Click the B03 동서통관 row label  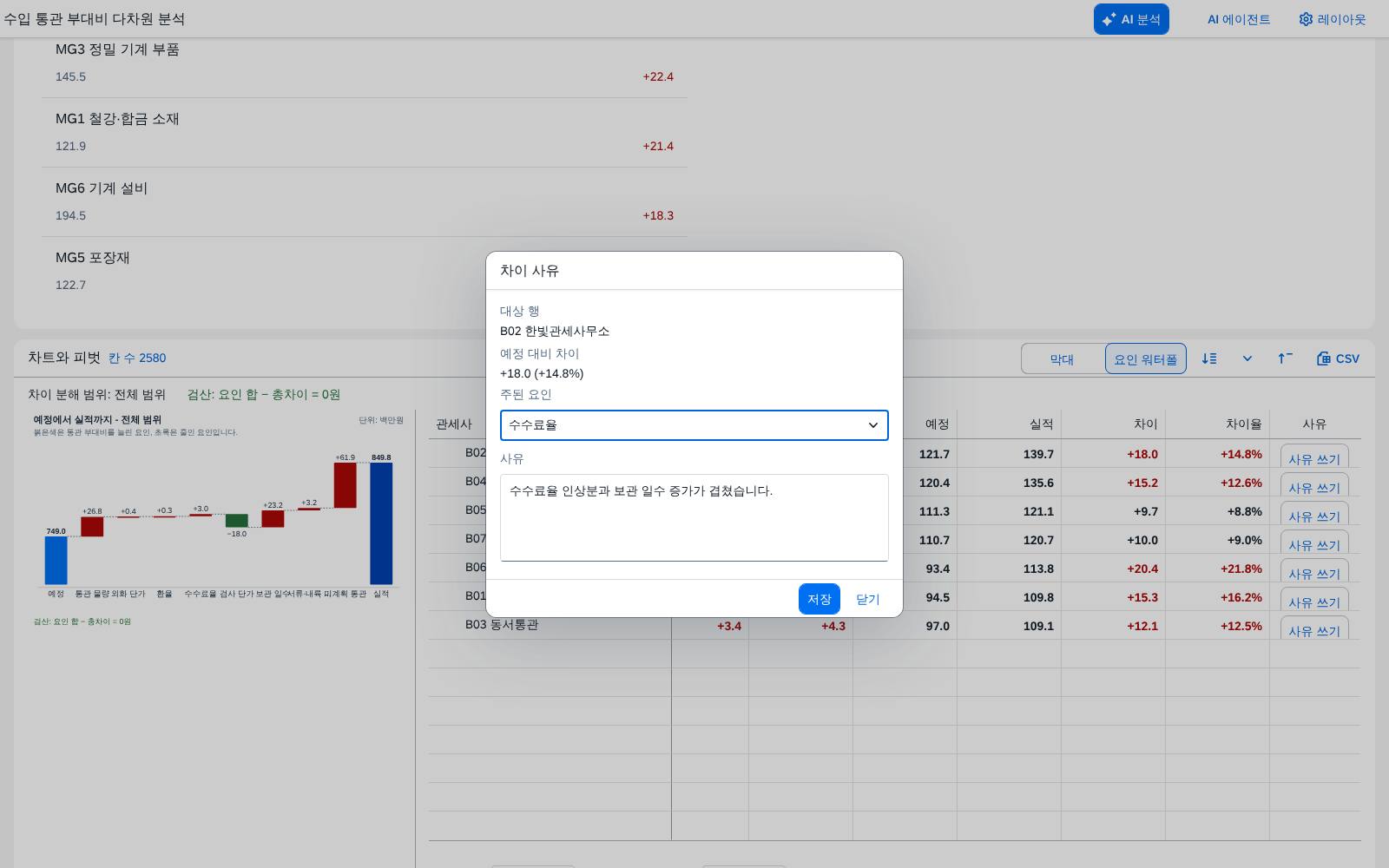coord(502,625)
